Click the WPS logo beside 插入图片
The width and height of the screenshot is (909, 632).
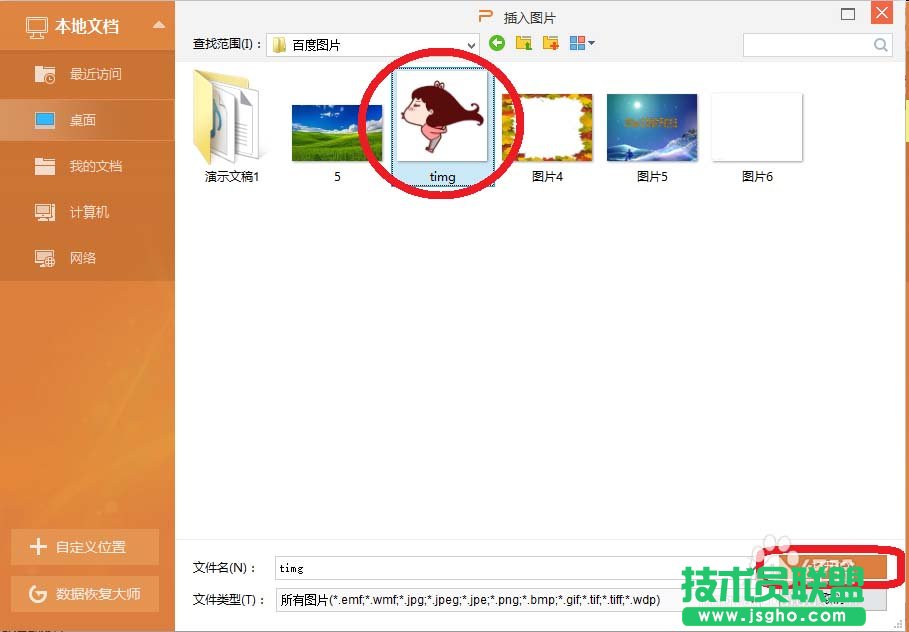point(486,15)
